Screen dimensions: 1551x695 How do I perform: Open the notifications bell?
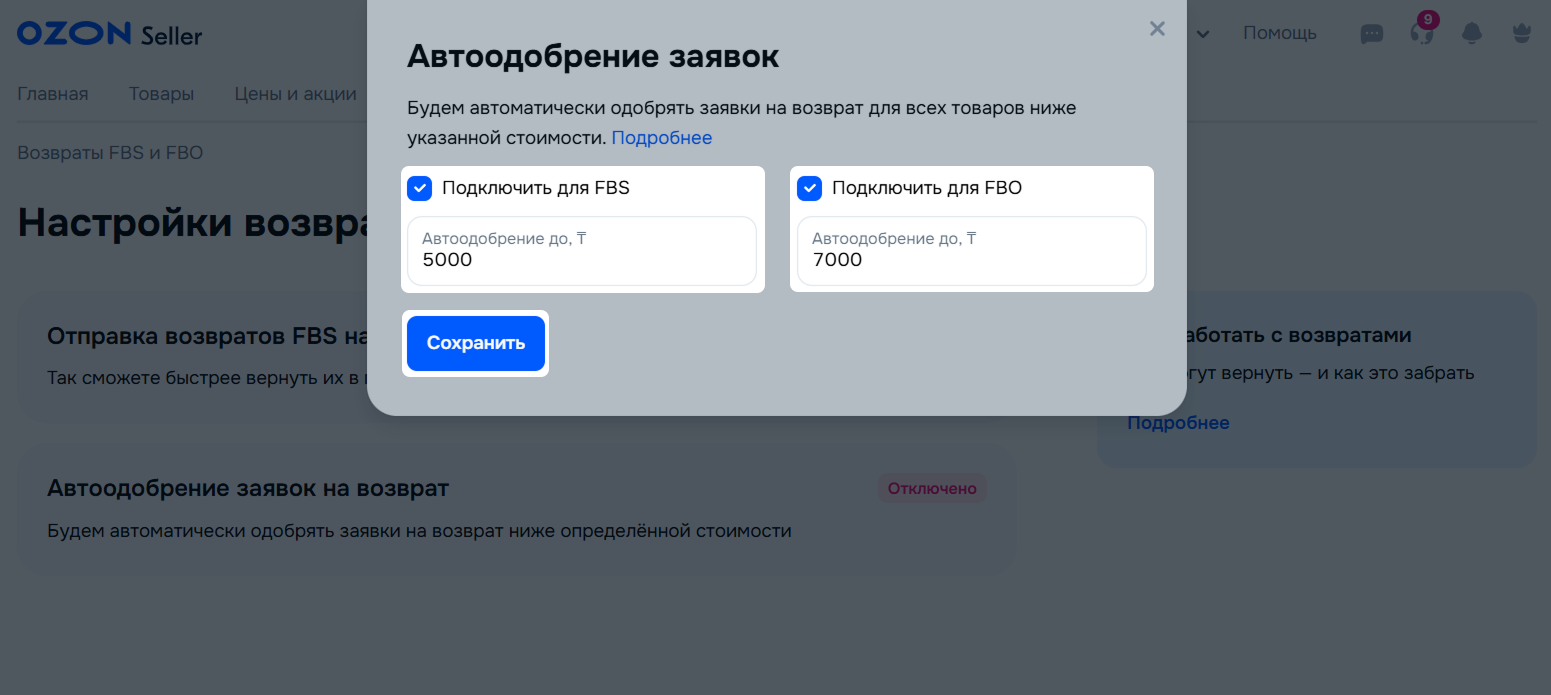coord(1472,34)
